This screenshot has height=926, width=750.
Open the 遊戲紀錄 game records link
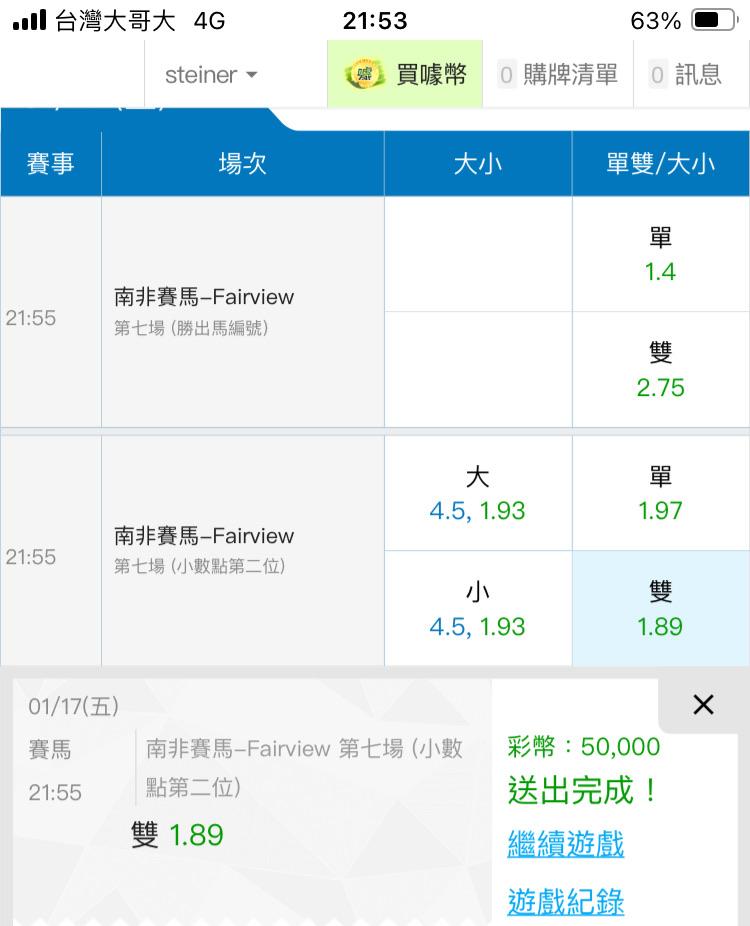pos(566,901)
